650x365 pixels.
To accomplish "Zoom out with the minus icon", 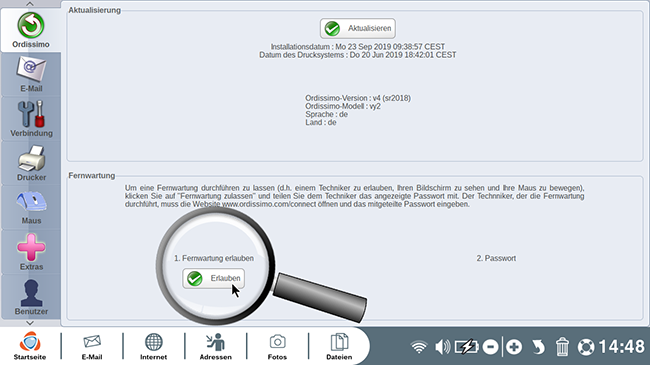I will 490,347.
